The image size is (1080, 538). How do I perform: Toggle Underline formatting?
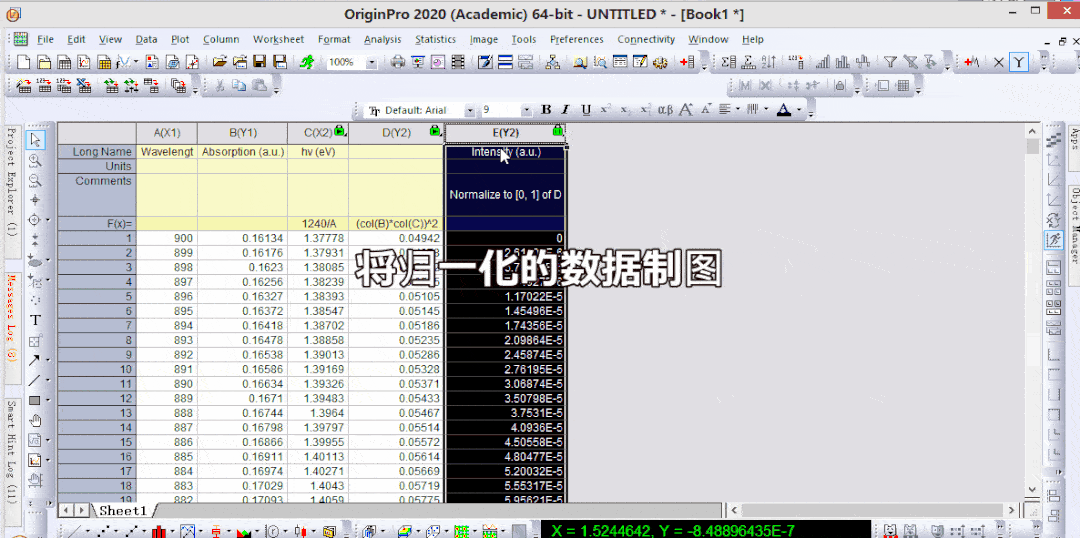585,110
